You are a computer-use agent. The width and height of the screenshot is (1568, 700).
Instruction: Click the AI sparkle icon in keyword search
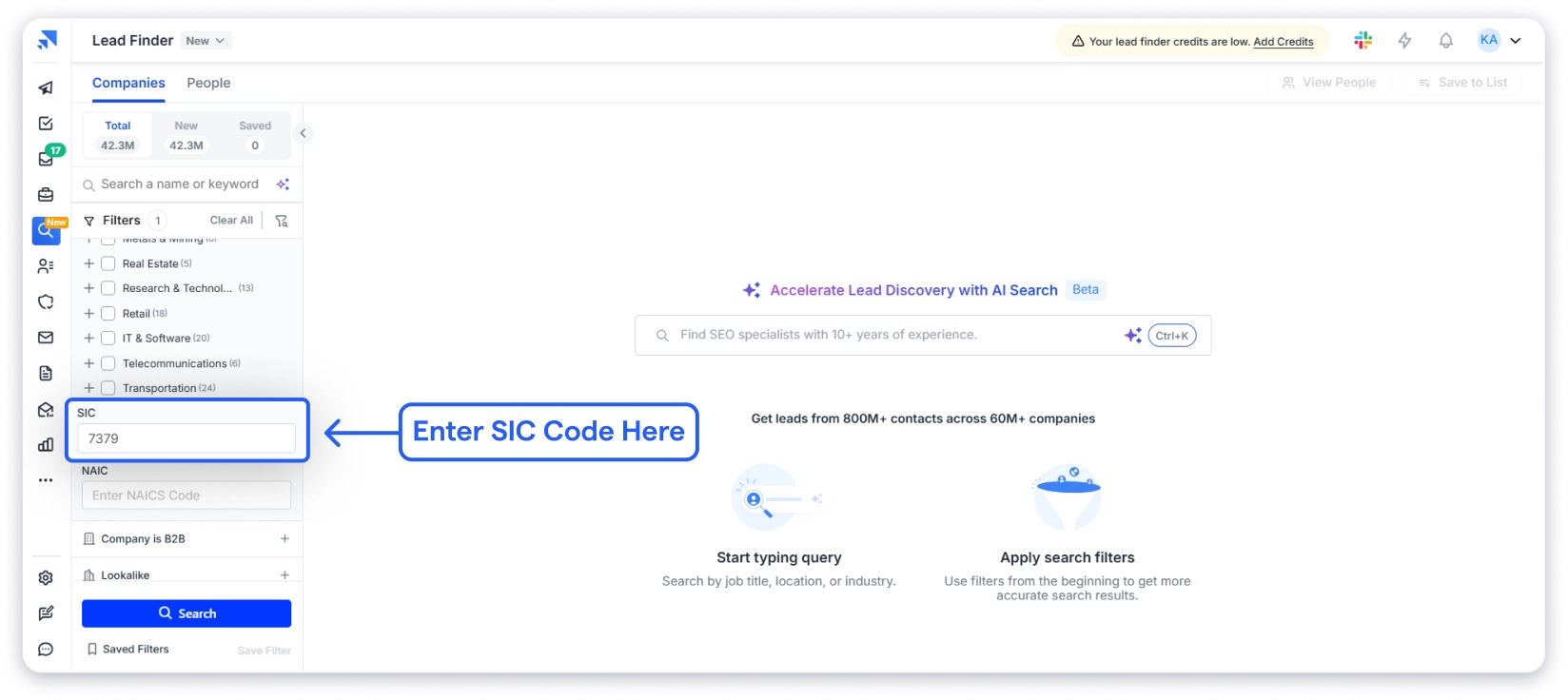point(283,185)
